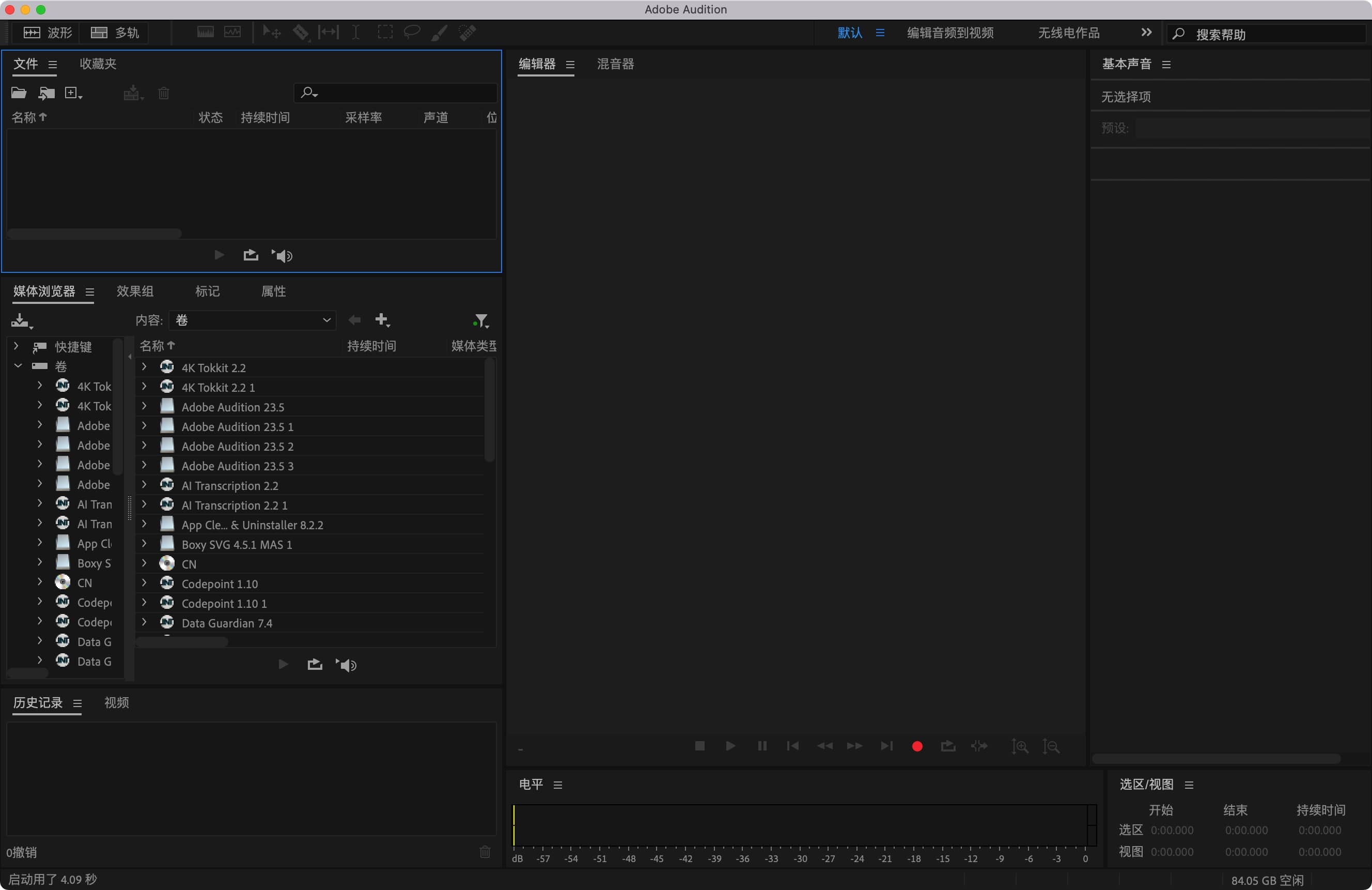Image resolution: width=1372 pixels, height=890 pixels.
Task: Toggle loop playback in 文件 panel
Action: coord(250,255)
